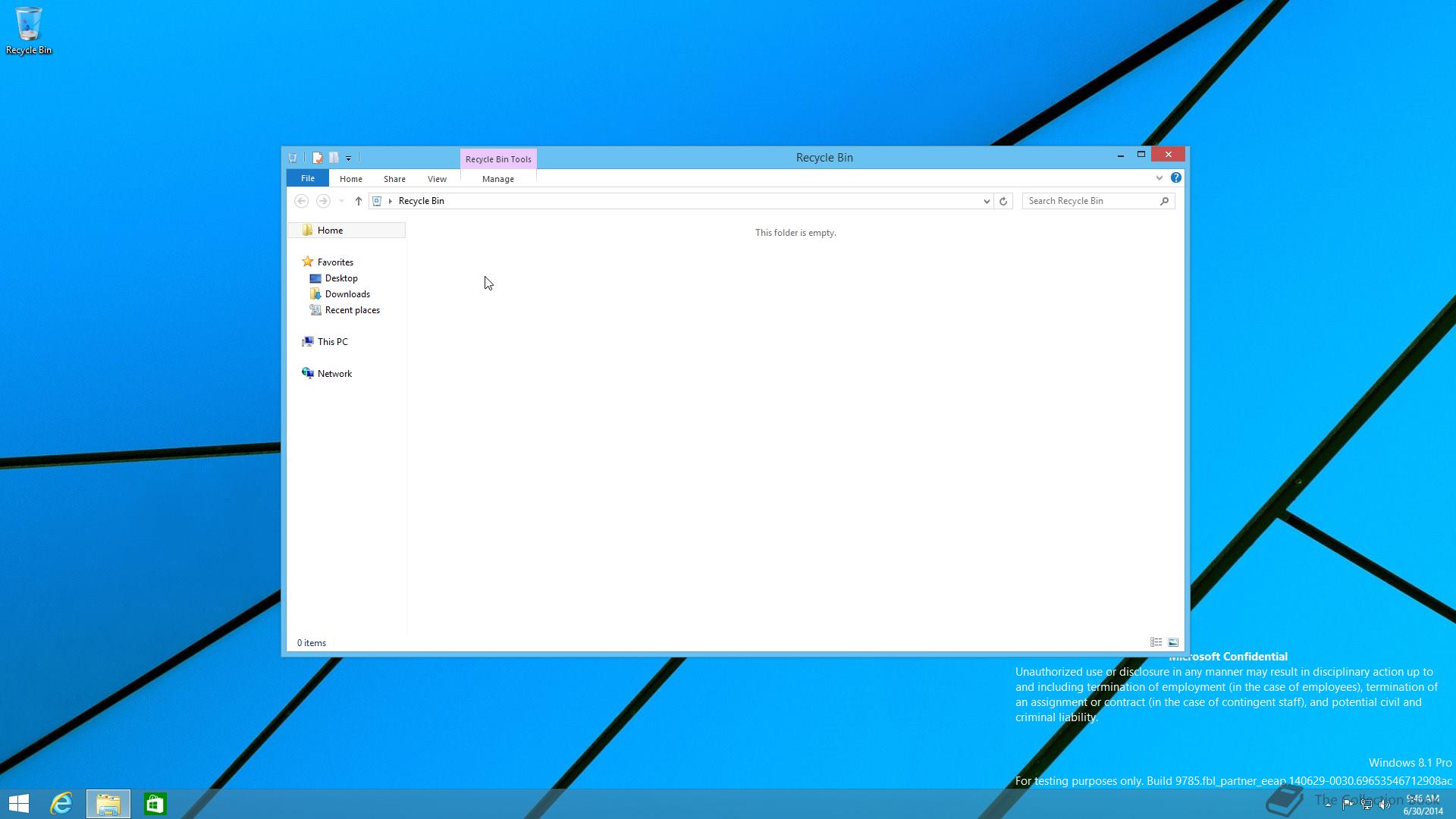Screen dimensions: 1456x819
Task: Expand breadcrumb arrow before Recycle Bin
Action: coord(391,201)
